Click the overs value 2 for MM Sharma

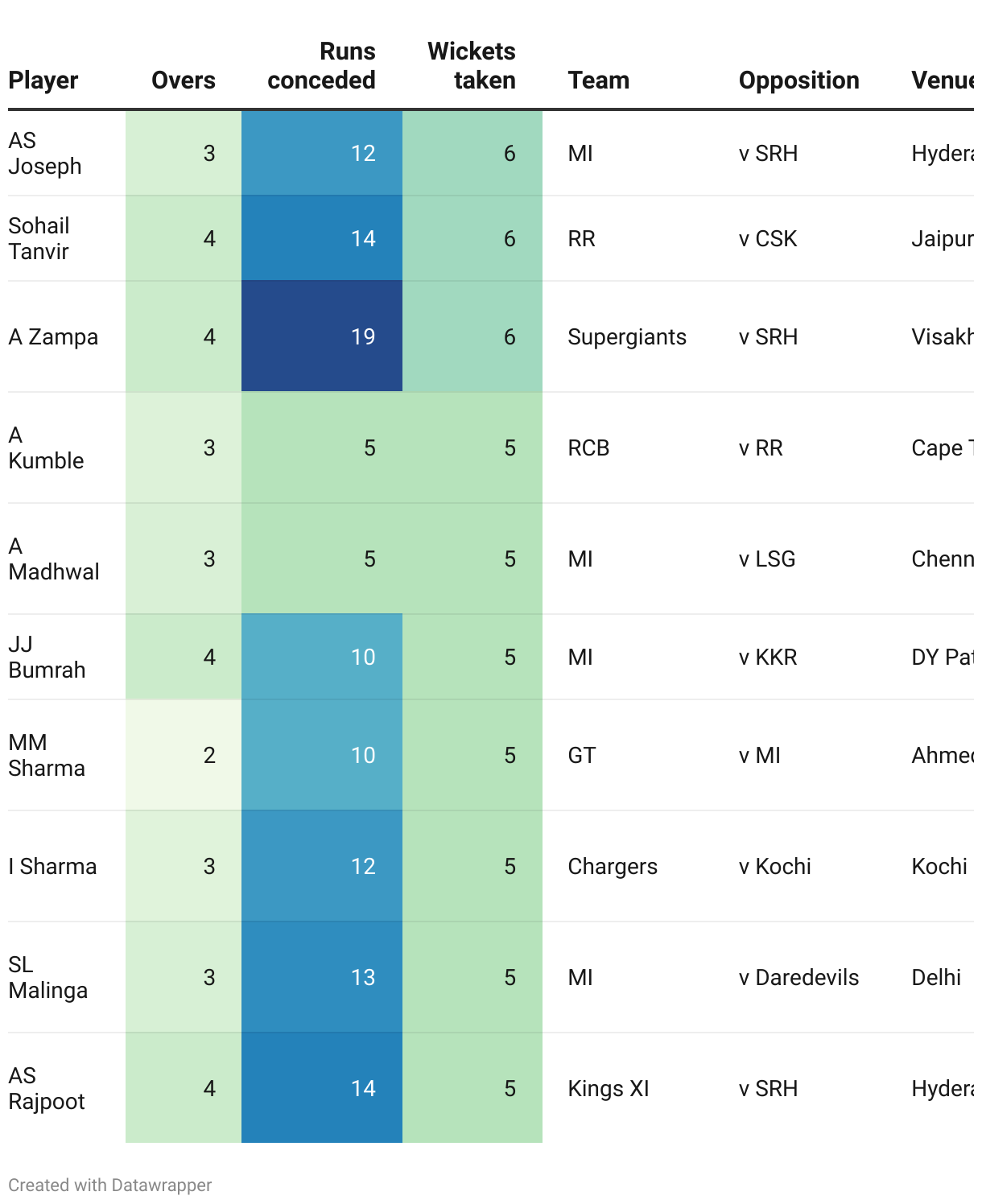pos(184,755)
